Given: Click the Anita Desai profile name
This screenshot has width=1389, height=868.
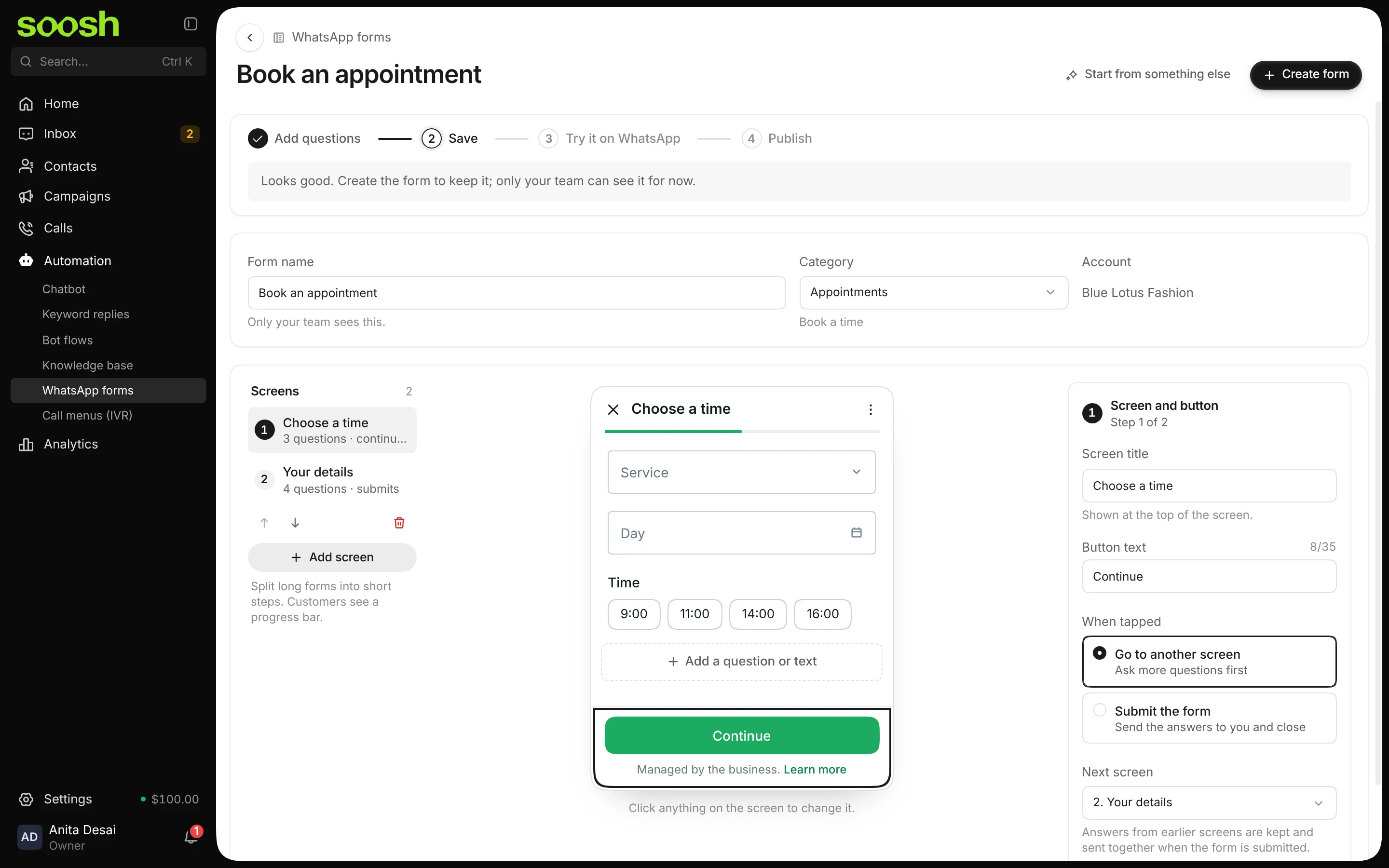Looking at the screenshot, I should 82,829.
